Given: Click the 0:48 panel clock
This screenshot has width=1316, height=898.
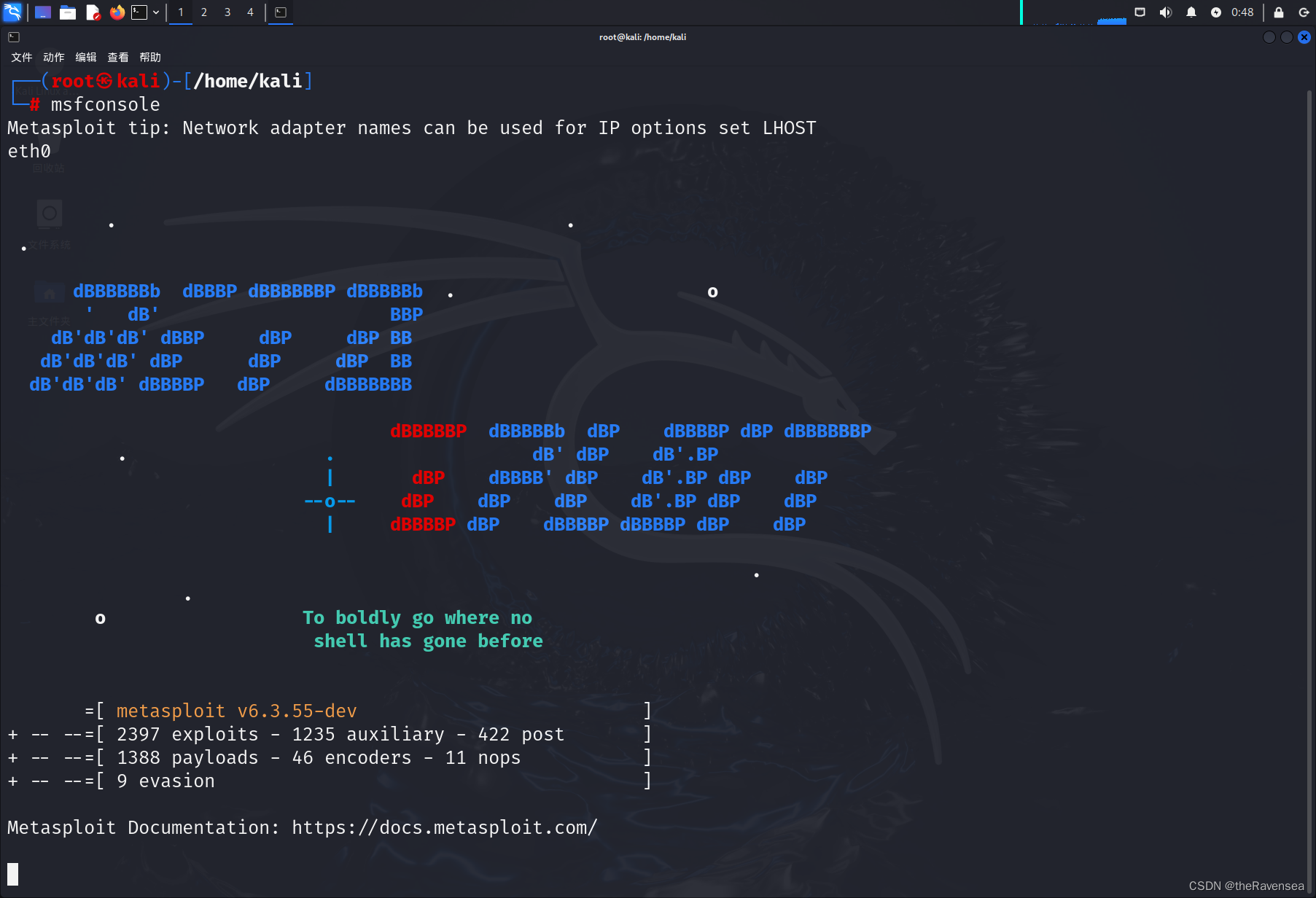Looking at the screenshot, I should [1242, 12].
